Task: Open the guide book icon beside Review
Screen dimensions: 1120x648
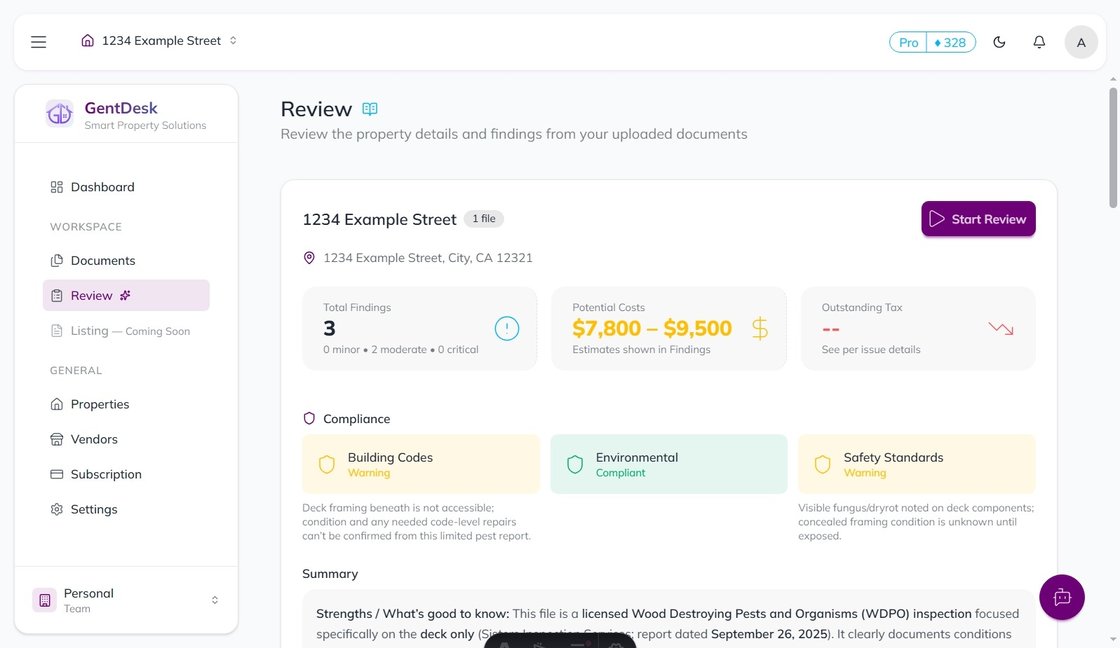Action: (x=370, y=109)
